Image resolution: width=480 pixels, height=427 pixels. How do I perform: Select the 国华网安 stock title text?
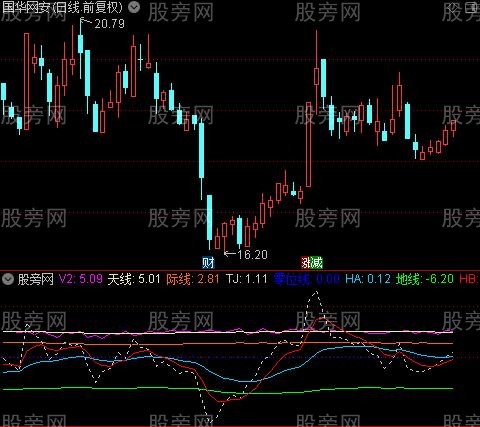pyautogui.click(x=27, y=7)
